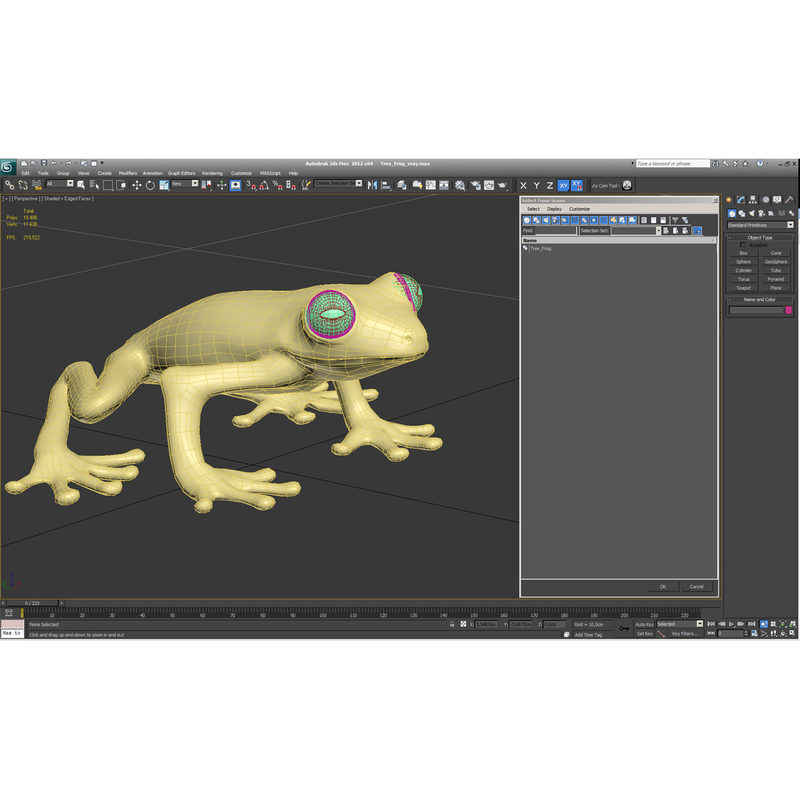800x800 pixels.
Task: Open the Display menu in Select From Scene
Action: [x=554, y=210]
